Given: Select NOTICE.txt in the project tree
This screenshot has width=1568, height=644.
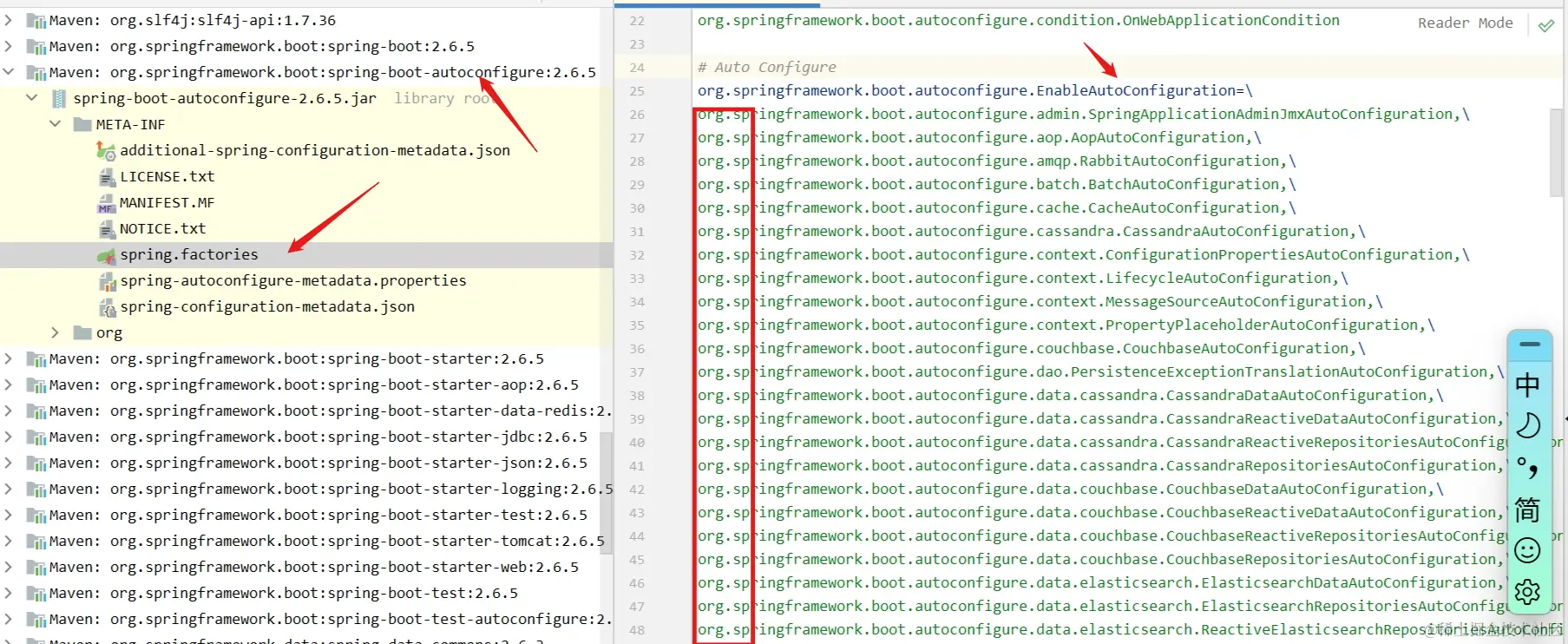Looking at the screenshot, I should coord(163,228).
